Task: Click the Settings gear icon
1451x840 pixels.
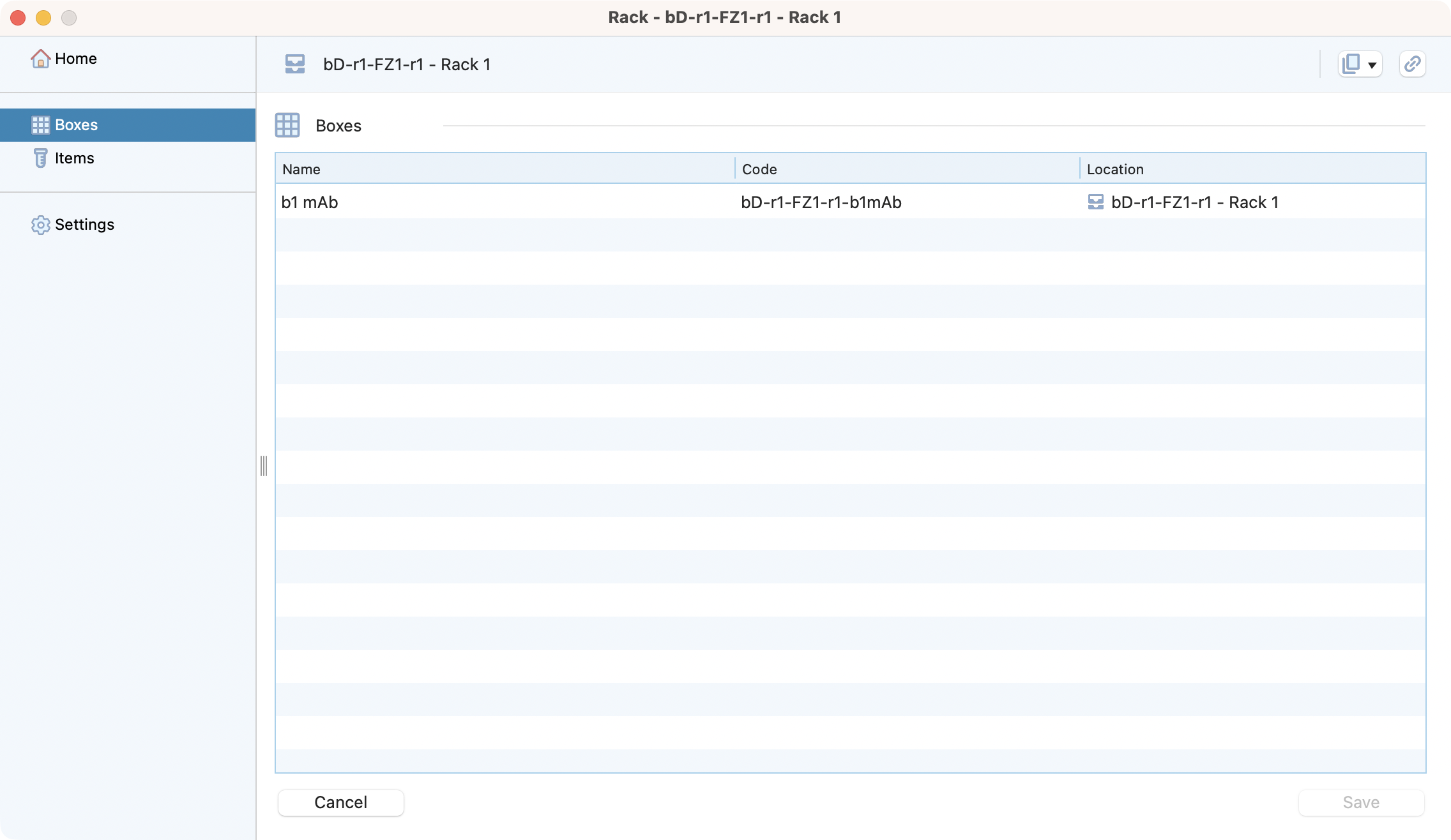Action: [x=40, y=225]
